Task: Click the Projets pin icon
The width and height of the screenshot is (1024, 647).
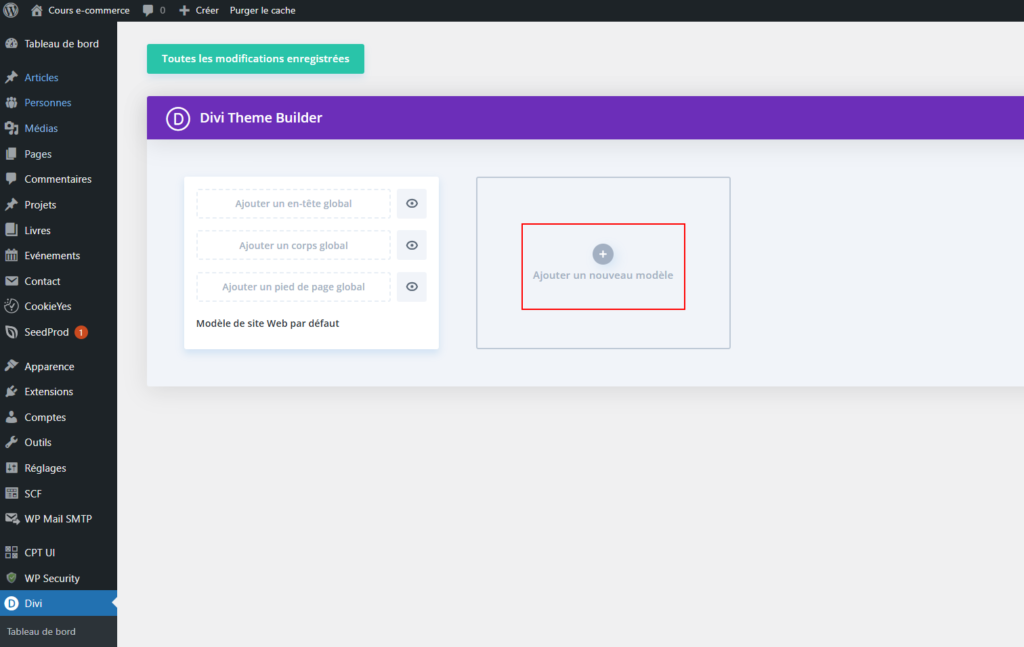Action: [11, 204]
